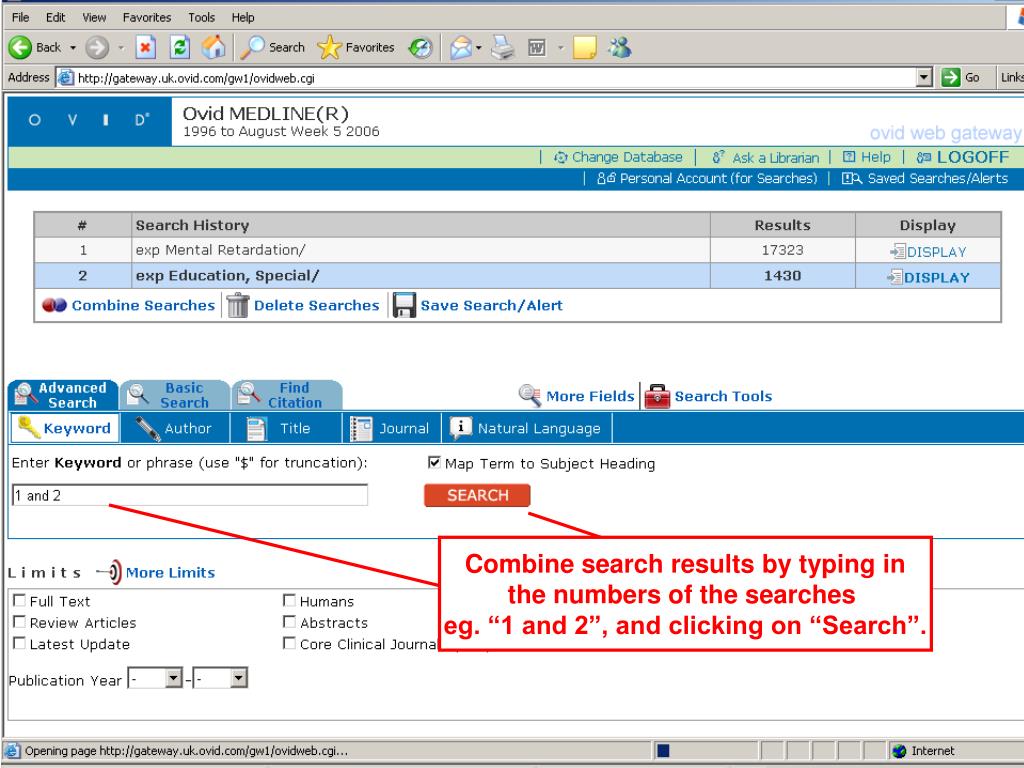Switch to the Find Citation tab

[x=287, y=395]
